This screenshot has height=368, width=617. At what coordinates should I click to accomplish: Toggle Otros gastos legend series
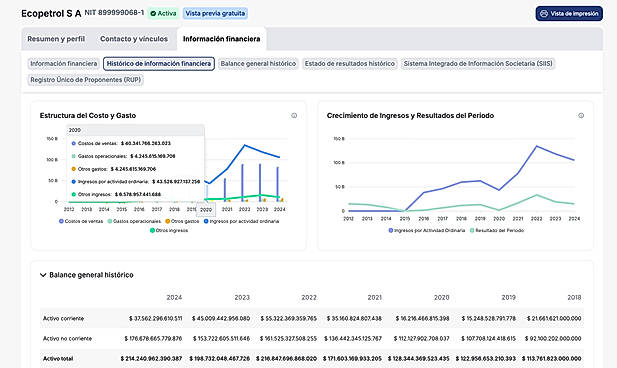click(x=182, y=221)
